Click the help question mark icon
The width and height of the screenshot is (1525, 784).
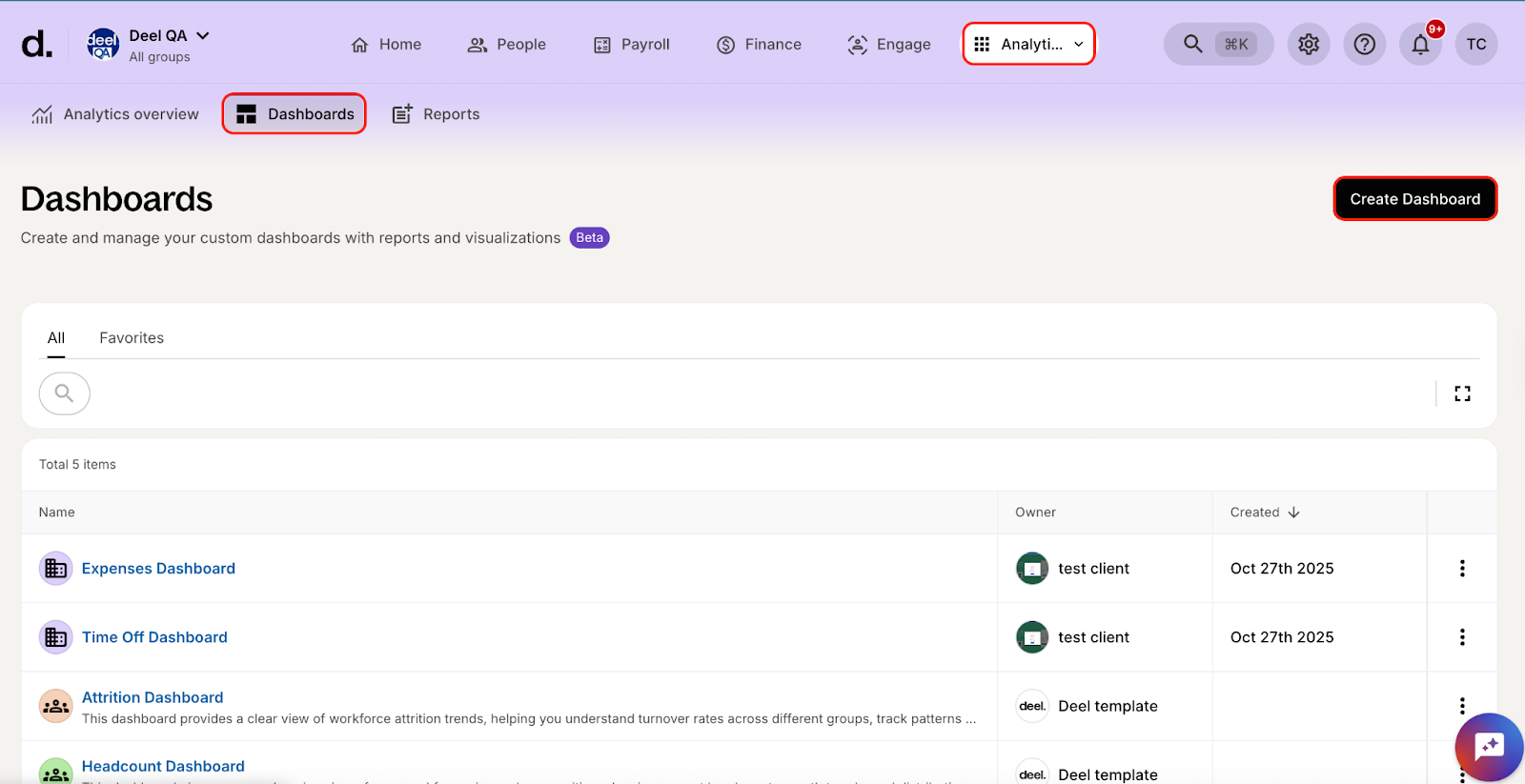click(x=1364, y=44)
